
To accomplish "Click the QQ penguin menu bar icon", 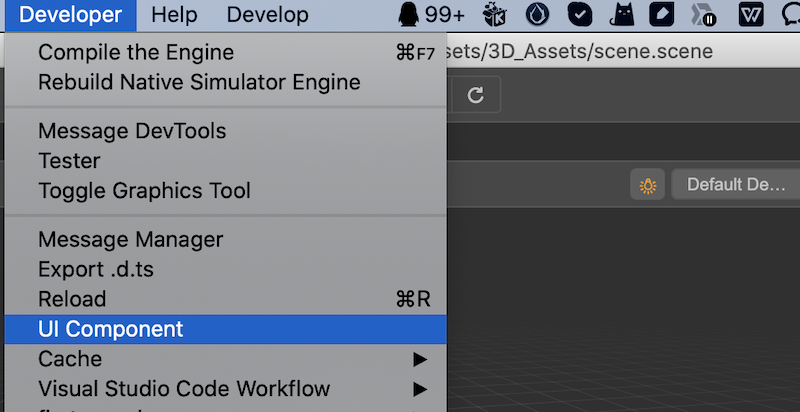I will (x=409, y=15).
